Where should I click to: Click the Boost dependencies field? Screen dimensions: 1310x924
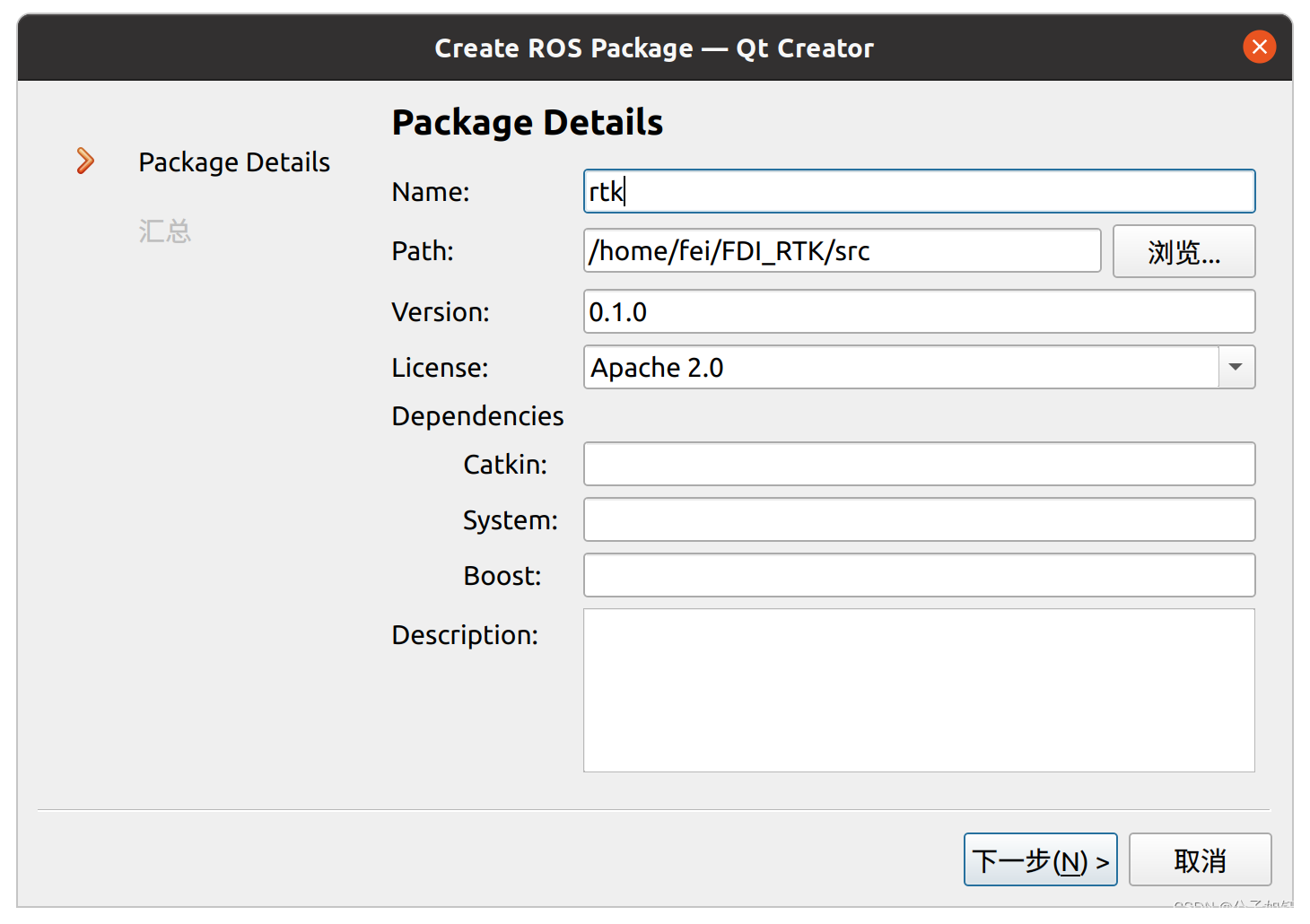coord(918,575)
